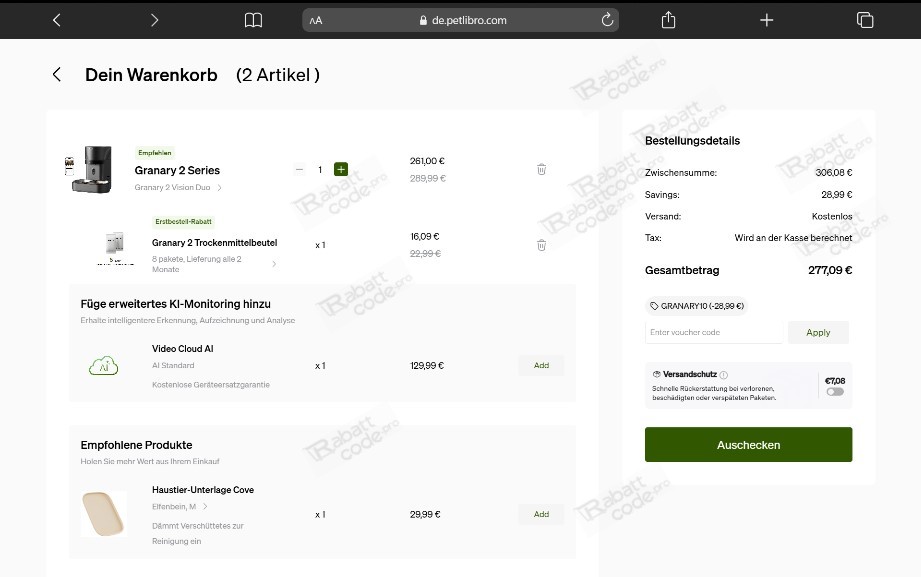
Task: Expand the 8 pakete delivery option chevron
Action: coord(274,264)
